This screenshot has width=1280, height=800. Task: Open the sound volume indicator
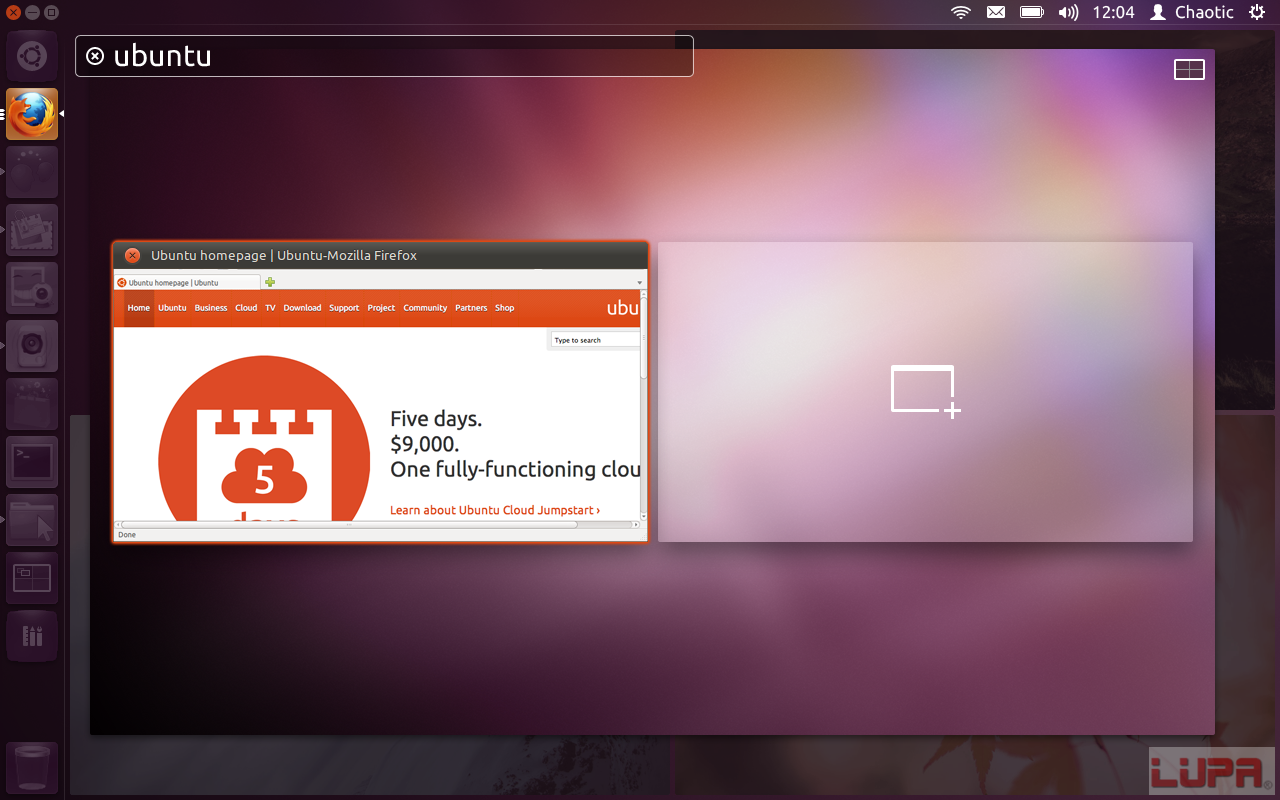pos(1068,12)
